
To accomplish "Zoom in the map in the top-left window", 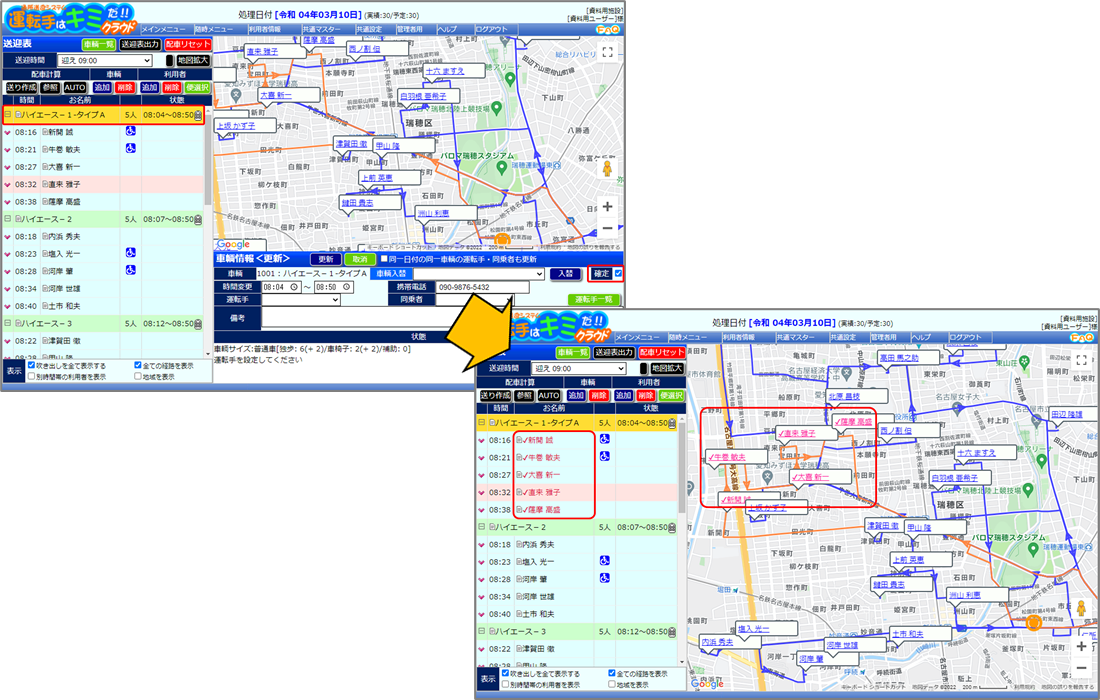I will pos(608,206).
